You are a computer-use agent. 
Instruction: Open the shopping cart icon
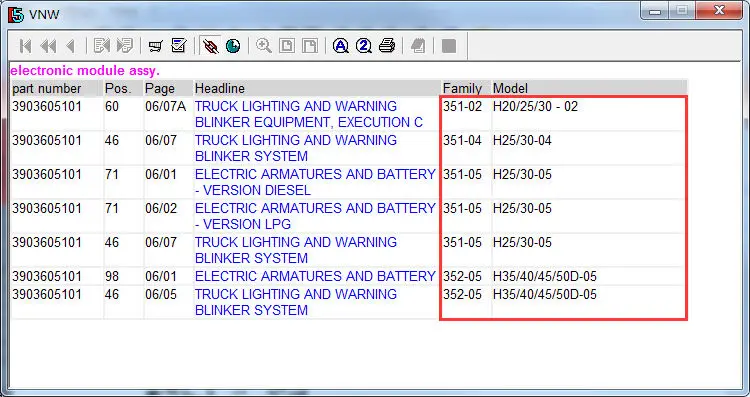(155, 46)
